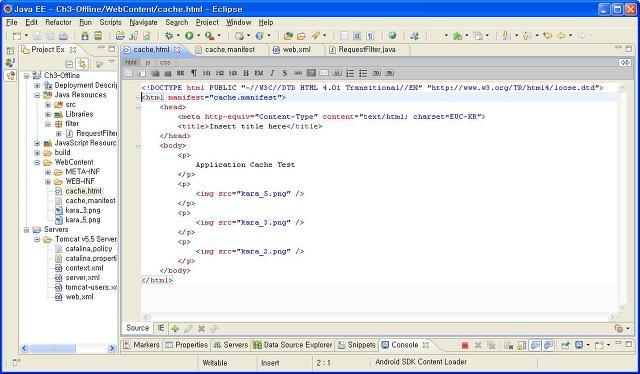This screenshot has width=640, height=374.
Task: Open the Refactor menu
Action: (58, 22)
